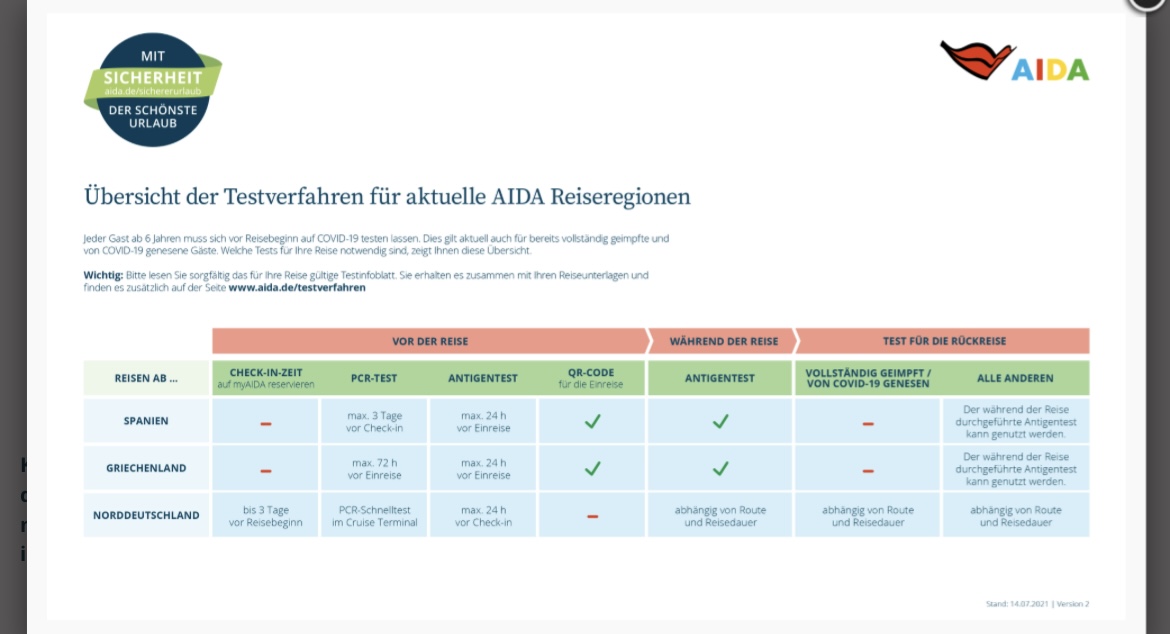The width and height of the screenshot is (1170, 634).
Task: Click the green checkmark for Spanien QR-Code
Action: click(x=592, y=421)
